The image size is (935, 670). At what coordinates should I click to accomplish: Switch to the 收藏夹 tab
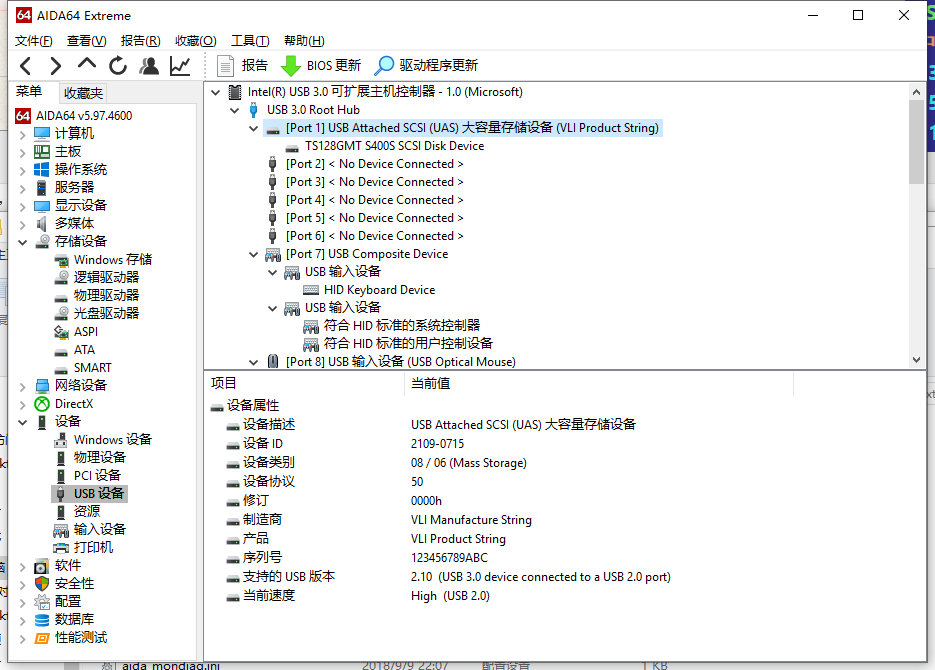83,93
